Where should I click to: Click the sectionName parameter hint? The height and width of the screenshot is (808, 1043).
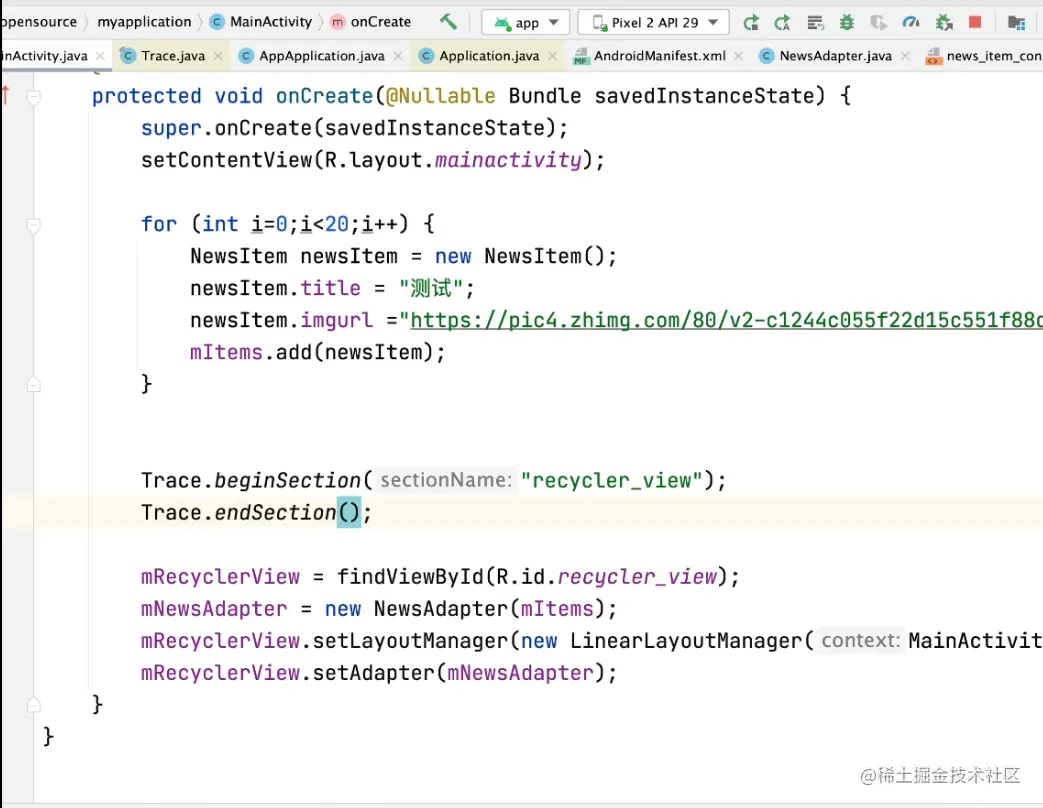(446, 480)
